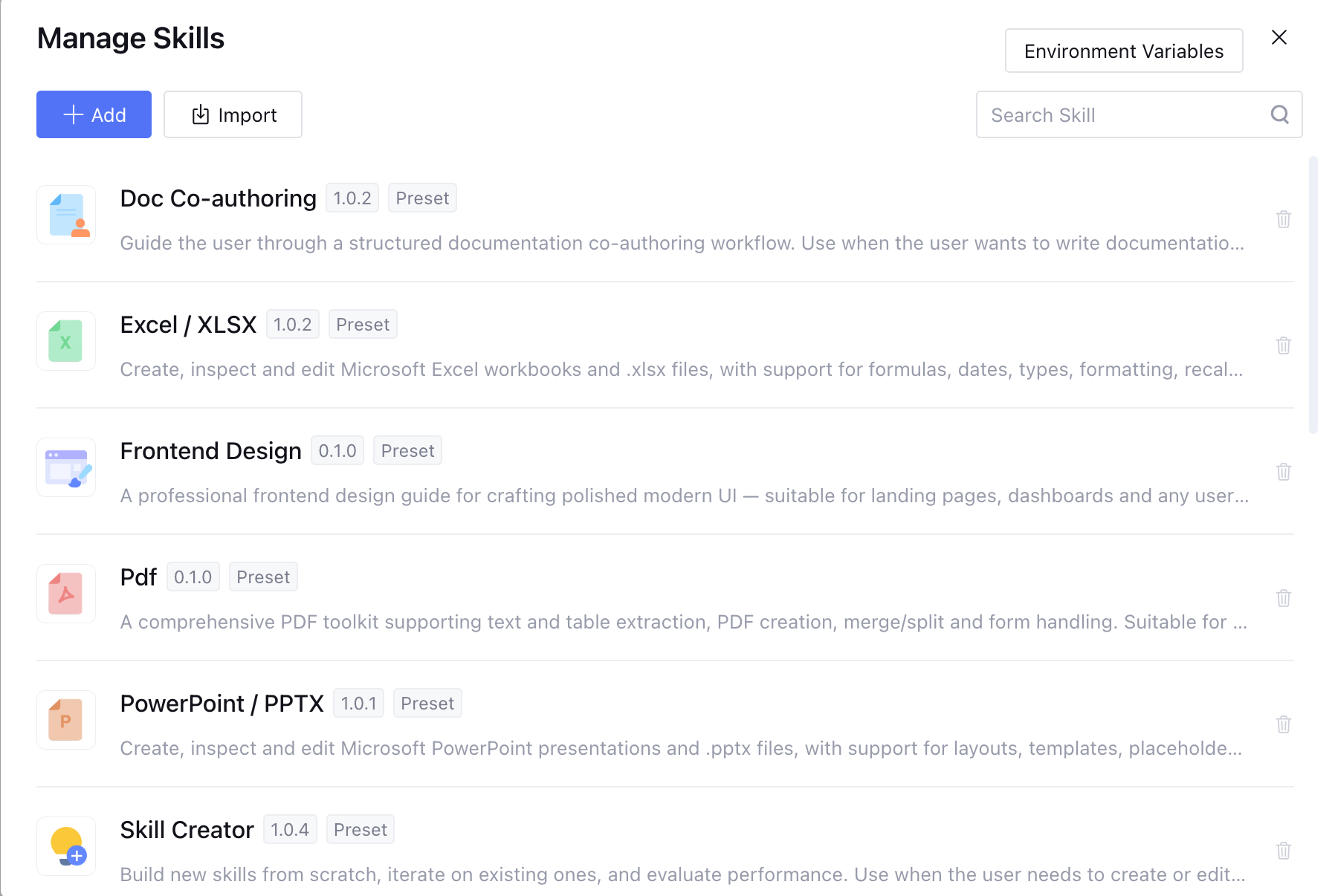Open the Pdf skill title

pos(138,577)
